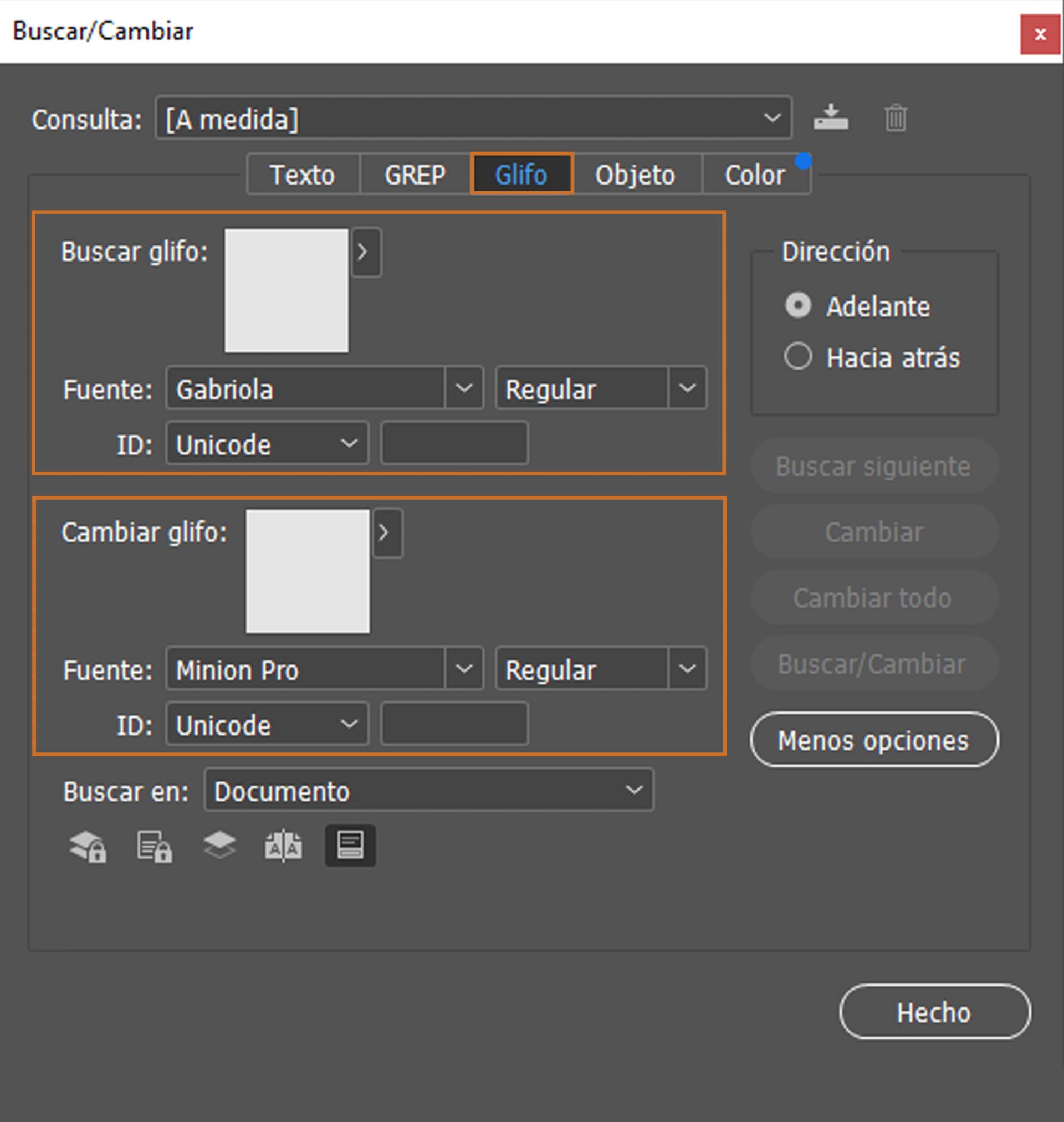This screenshot has width=1064, height=1122.
Task: Open the Gabriola font dropdown
Action: coord(465,388)
